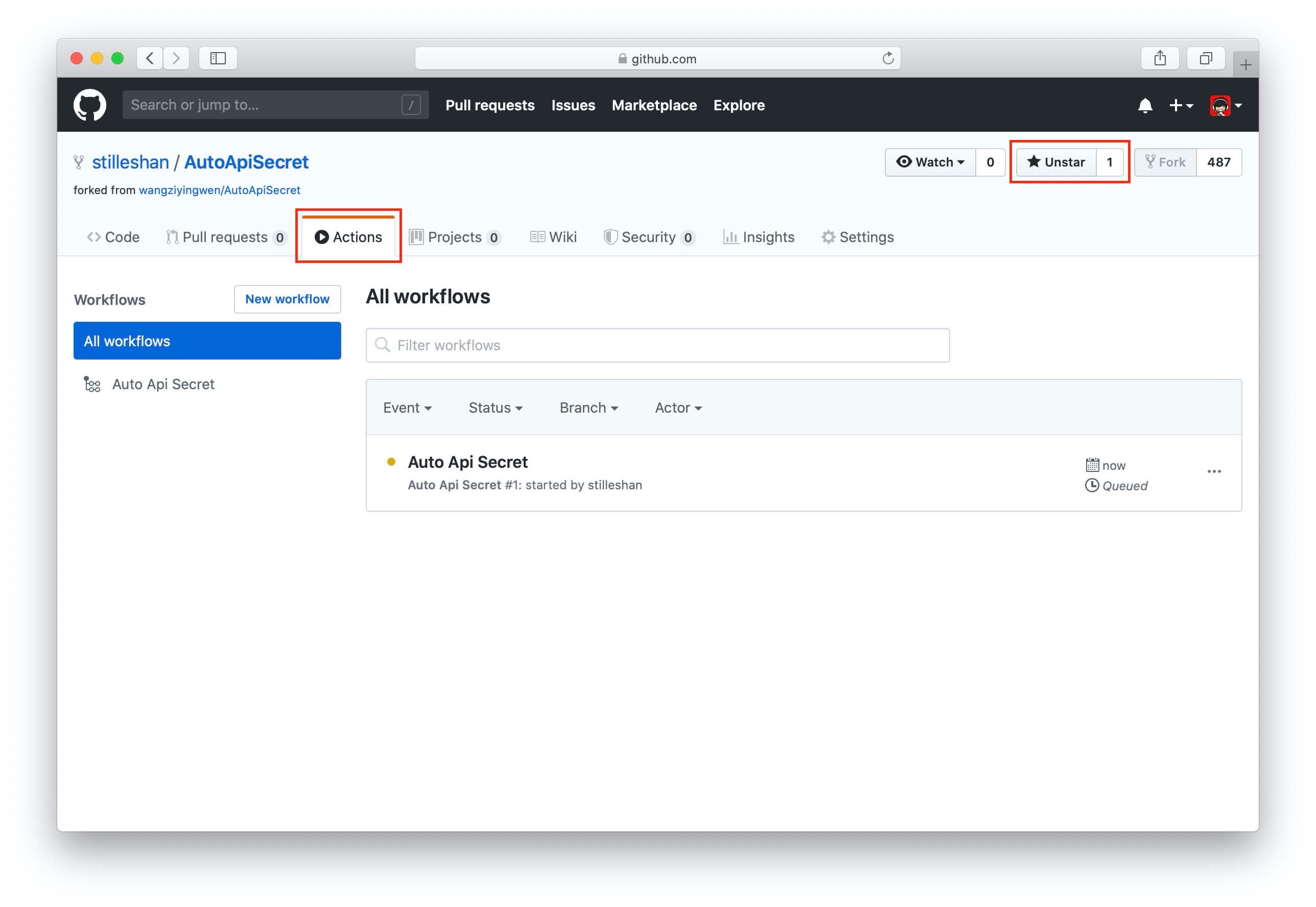Switch to the Projects tab
This screenshot has height=907, width=1316.
click(x=455, y=237)
